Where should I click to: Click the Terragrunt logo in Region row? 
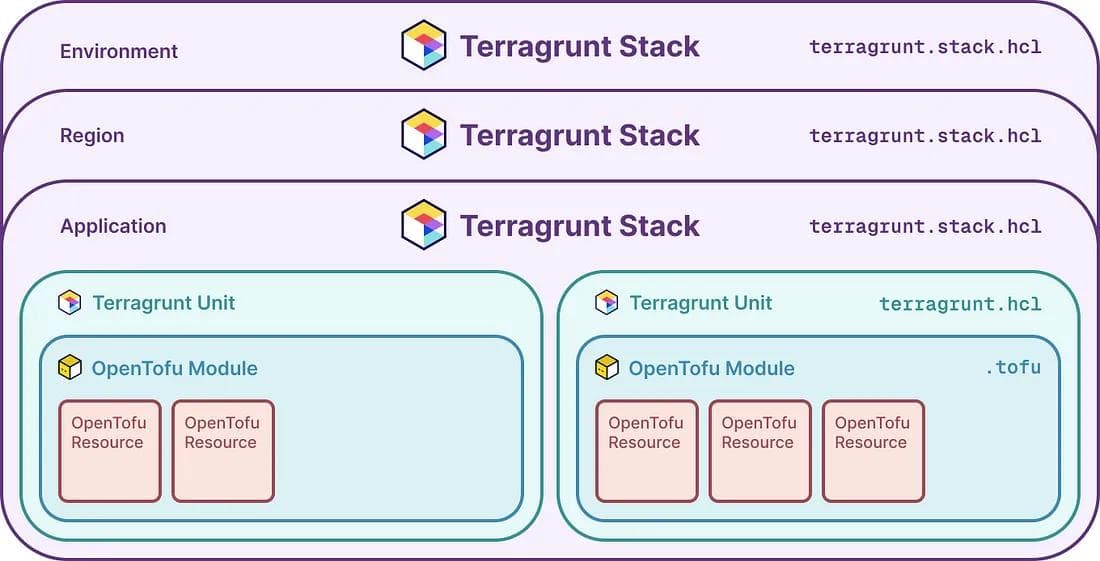coord(424,134)
